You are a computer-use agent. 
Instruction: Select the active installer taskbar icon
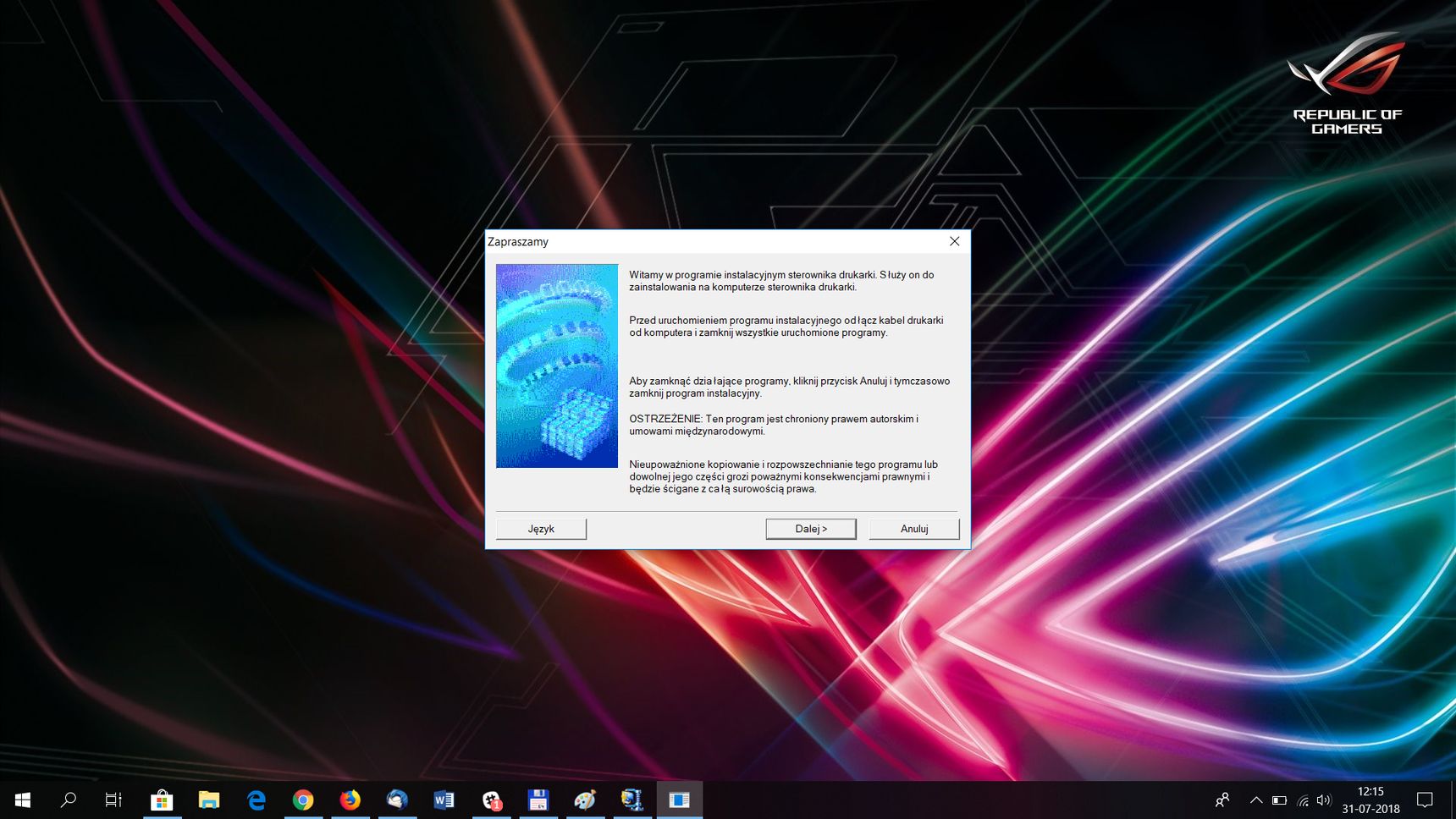679,800
